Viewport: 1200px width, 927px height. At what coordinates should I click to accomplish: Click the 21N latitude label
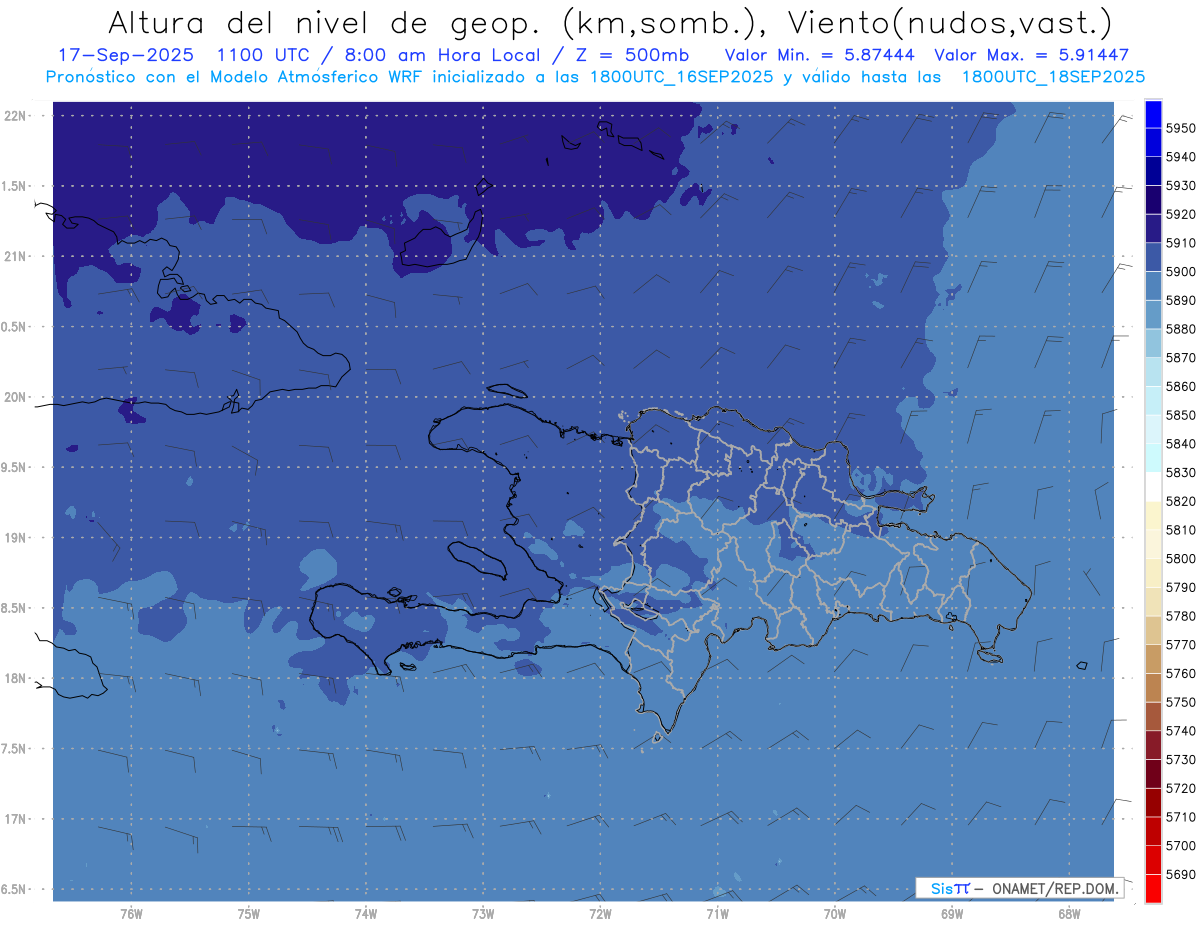tap(15, 257)
